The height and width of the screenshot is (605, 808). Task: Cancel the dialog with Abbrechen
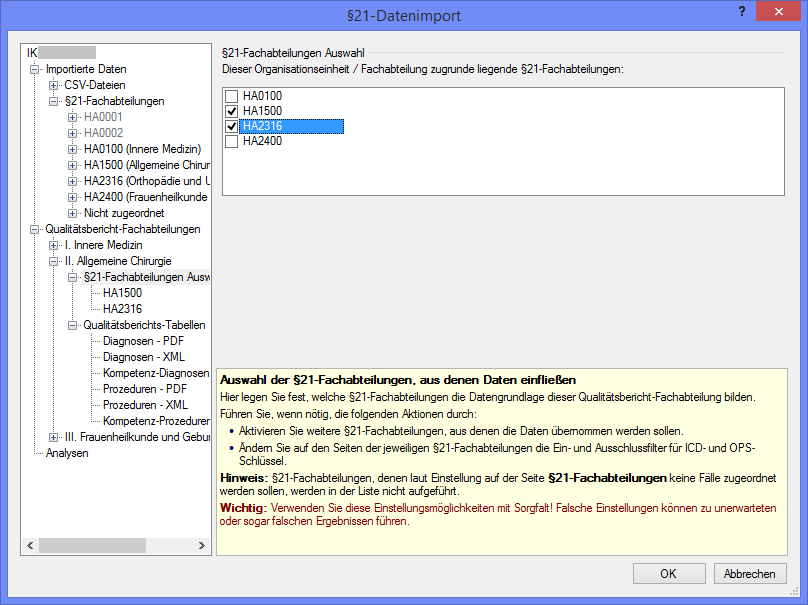[750, 573]
